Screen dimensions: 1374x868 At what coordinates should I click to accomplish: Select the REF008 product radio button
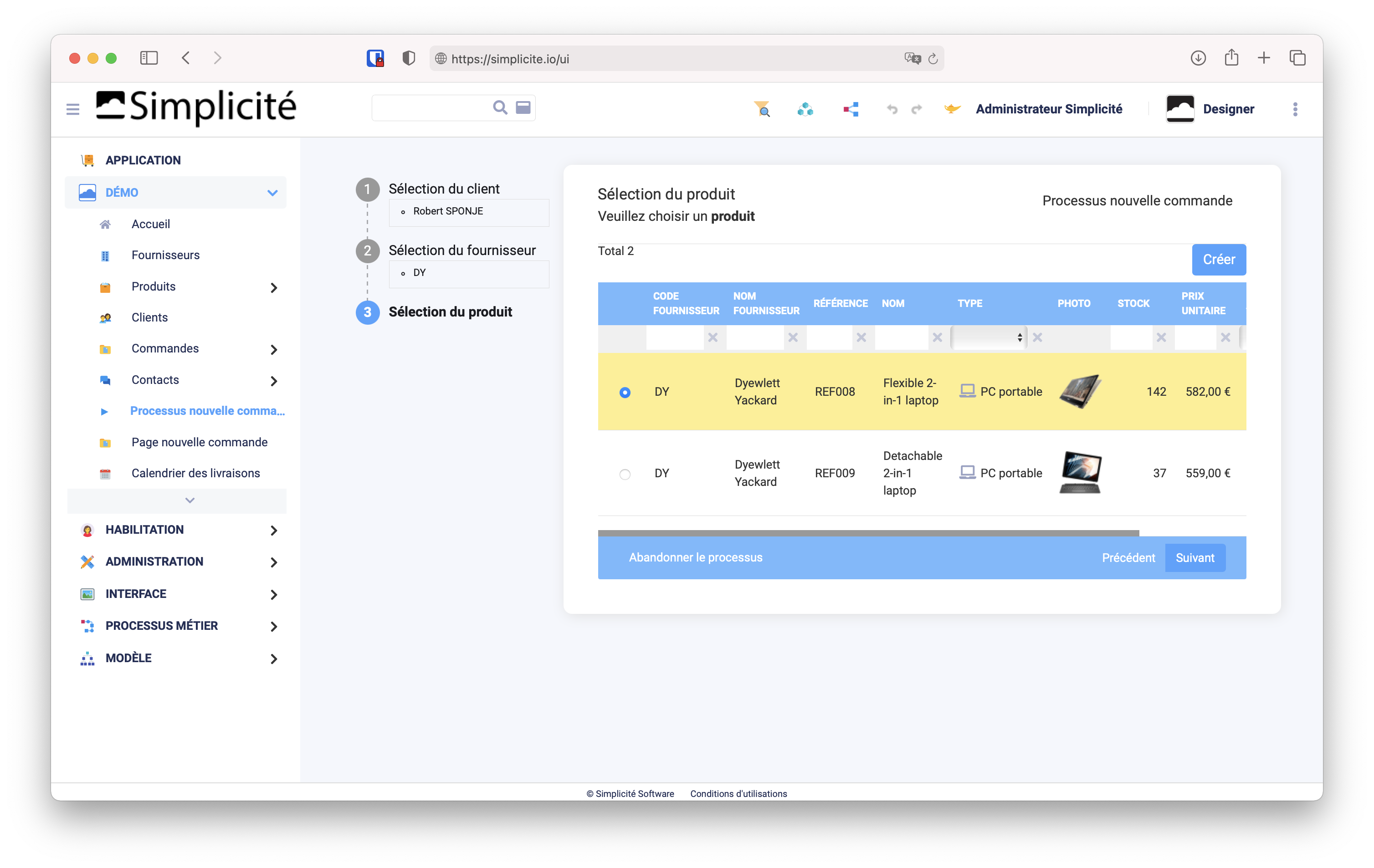coord(625,393)
